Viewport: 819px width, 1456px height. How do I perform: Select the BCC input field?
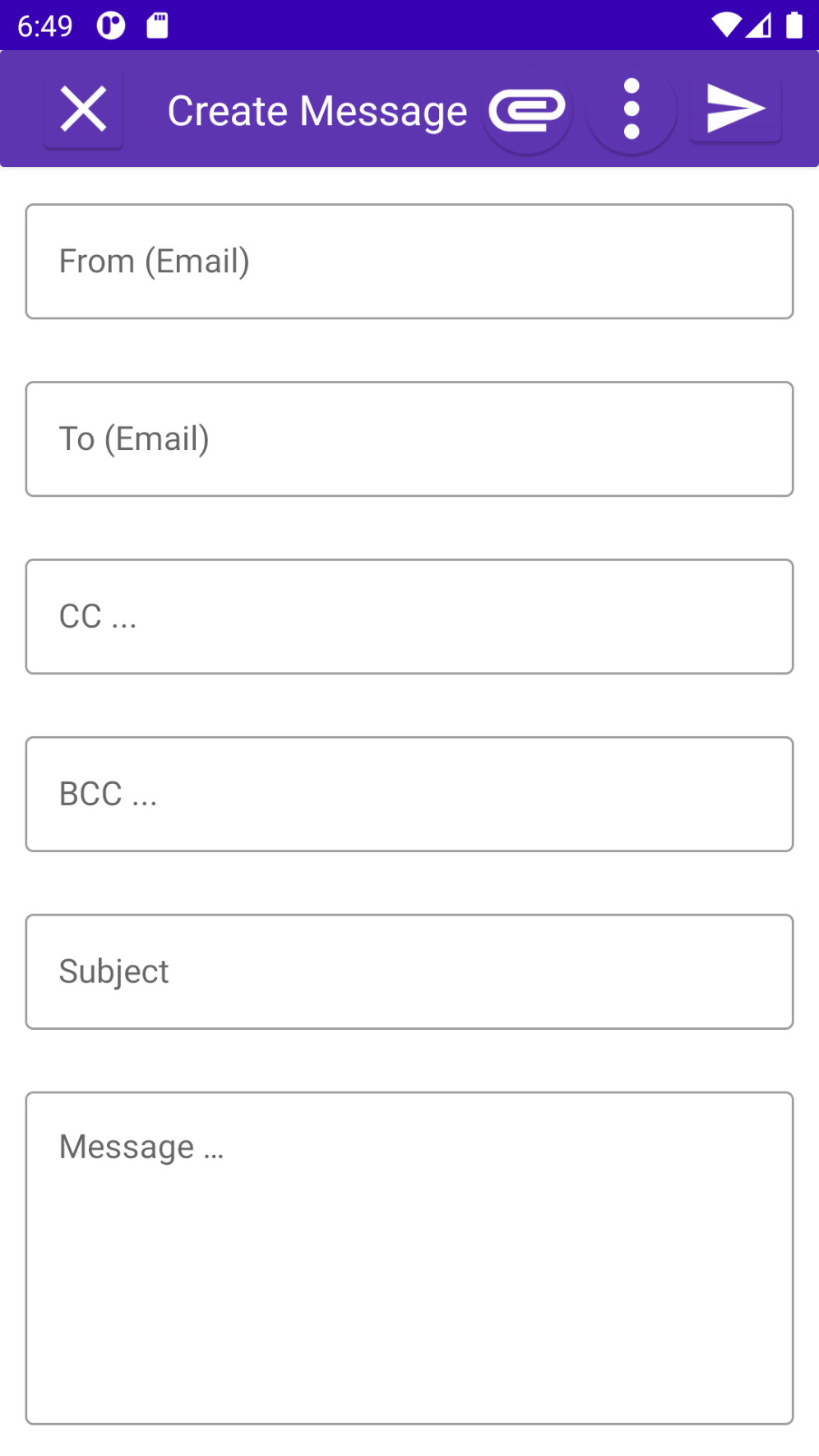coord(409,795)
